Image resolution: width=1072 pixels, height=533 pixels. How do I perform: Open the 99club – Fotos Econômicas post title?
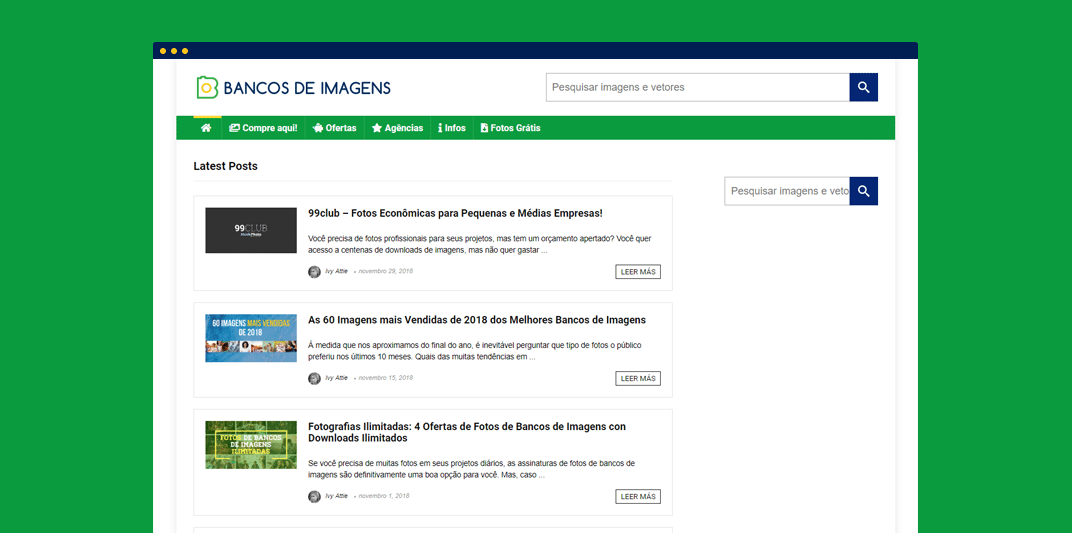click(455, 213)
